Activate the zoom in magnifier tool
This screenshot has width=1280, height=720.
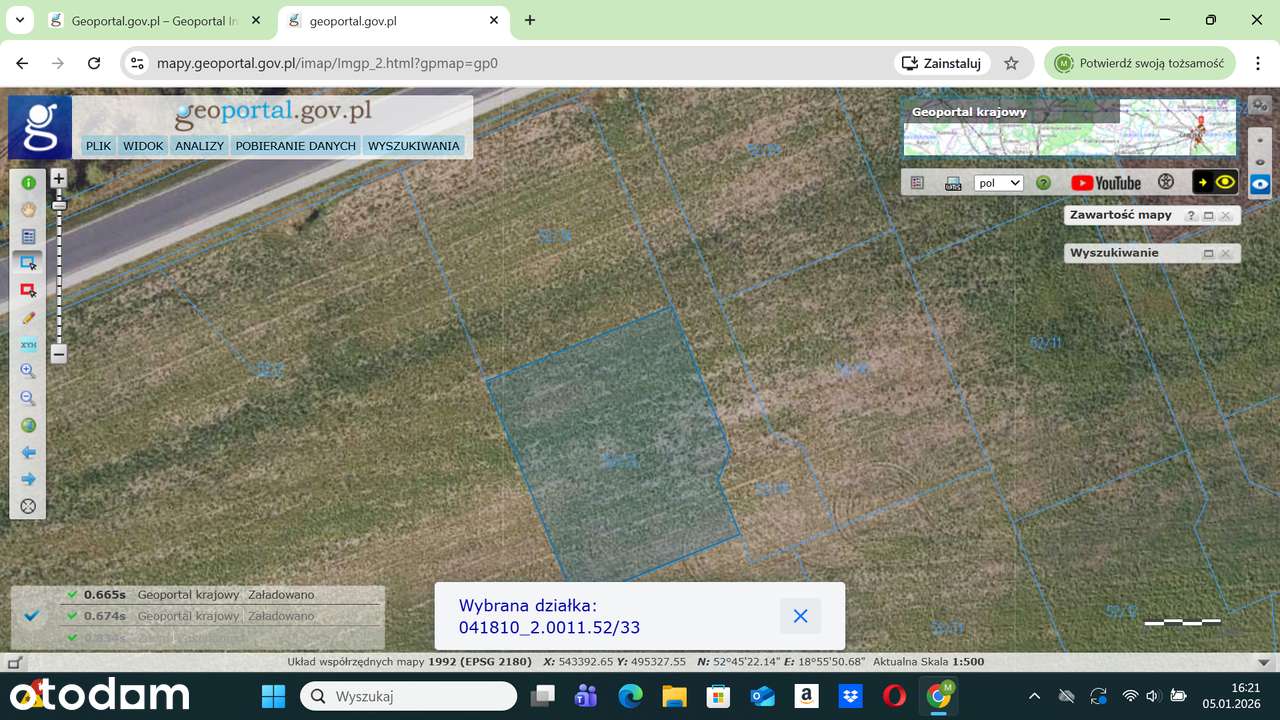pos(28,371)
